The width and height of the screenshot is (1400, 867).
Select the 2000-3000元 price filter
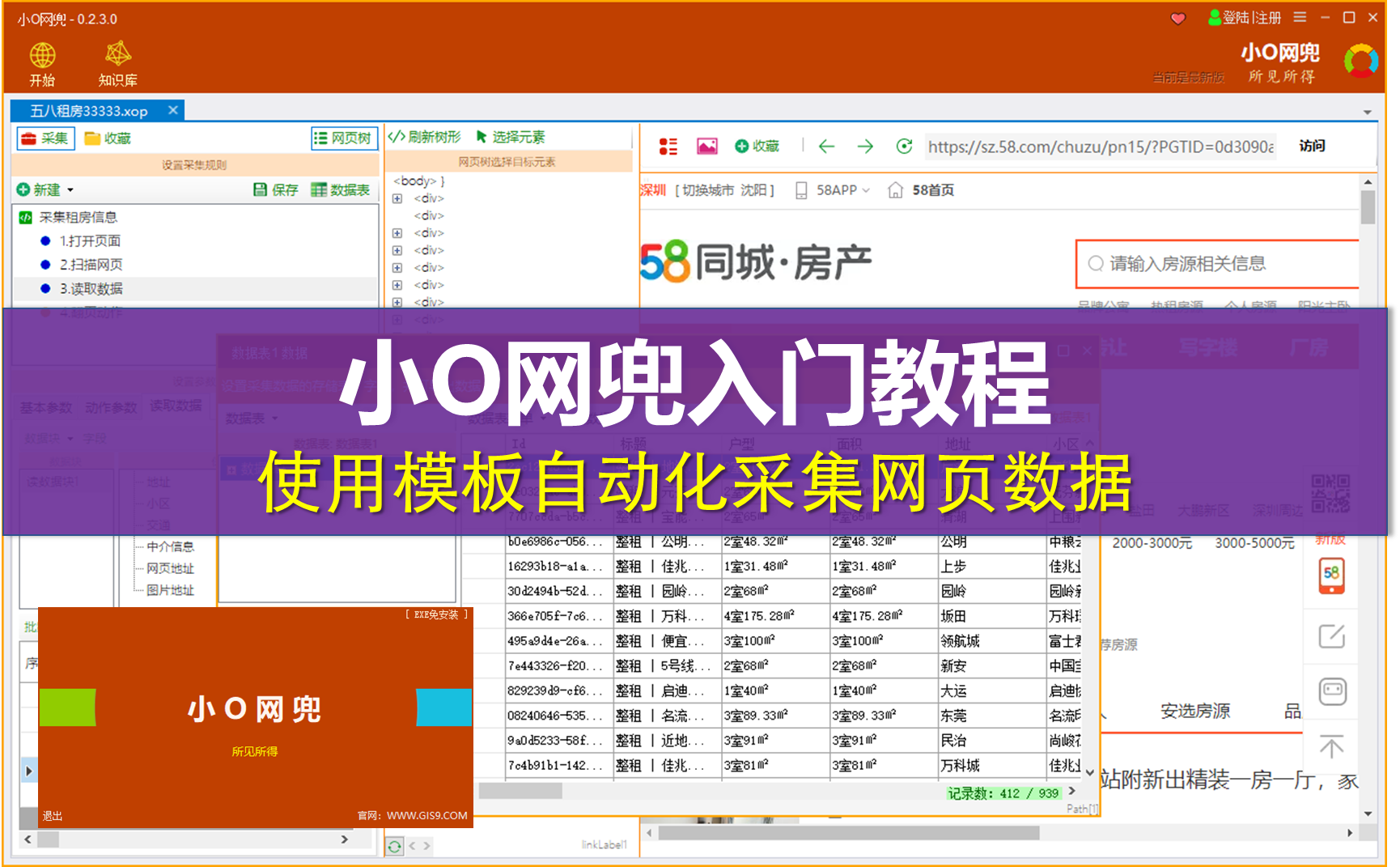click(x=1152, y=543)
